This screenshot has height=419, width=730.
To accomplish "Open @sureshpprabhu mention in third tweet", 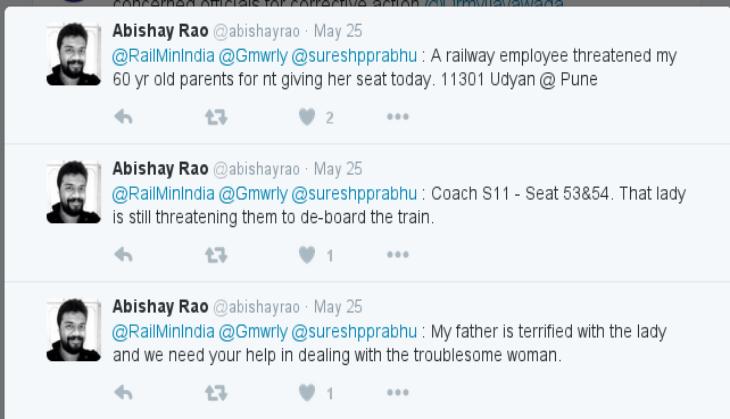I will [x=354, y=332].
